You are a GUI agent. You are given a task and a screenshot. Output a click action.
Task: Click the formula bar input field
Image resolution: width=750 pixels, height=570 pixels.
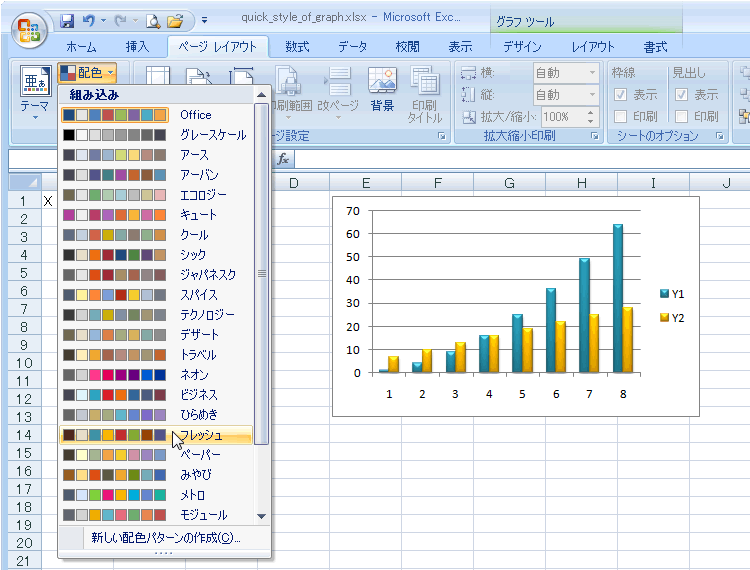pyautogui.click(x=521, y=159)
